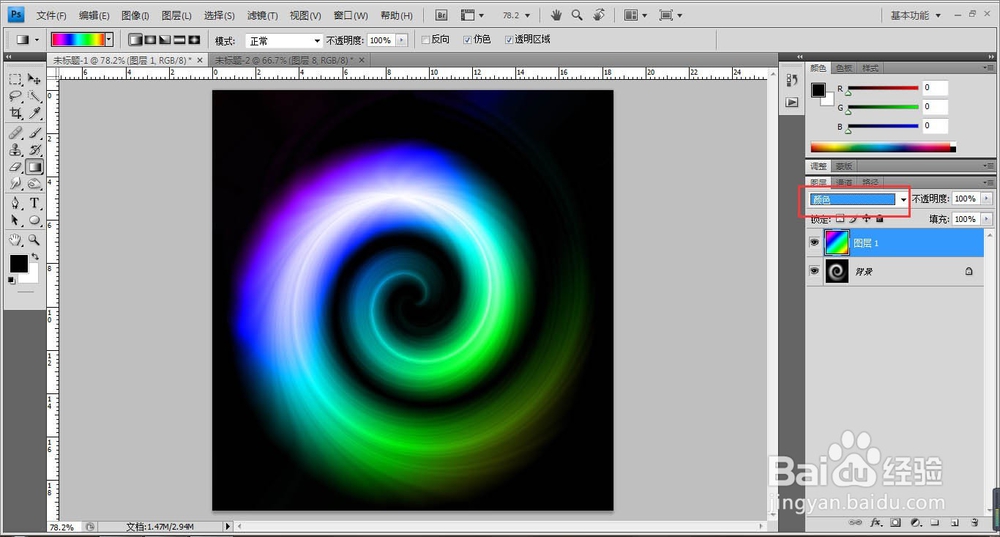The image size is (1000, 537).
Task: Select the Ellipse shape tool
Action: coord(34,221)
